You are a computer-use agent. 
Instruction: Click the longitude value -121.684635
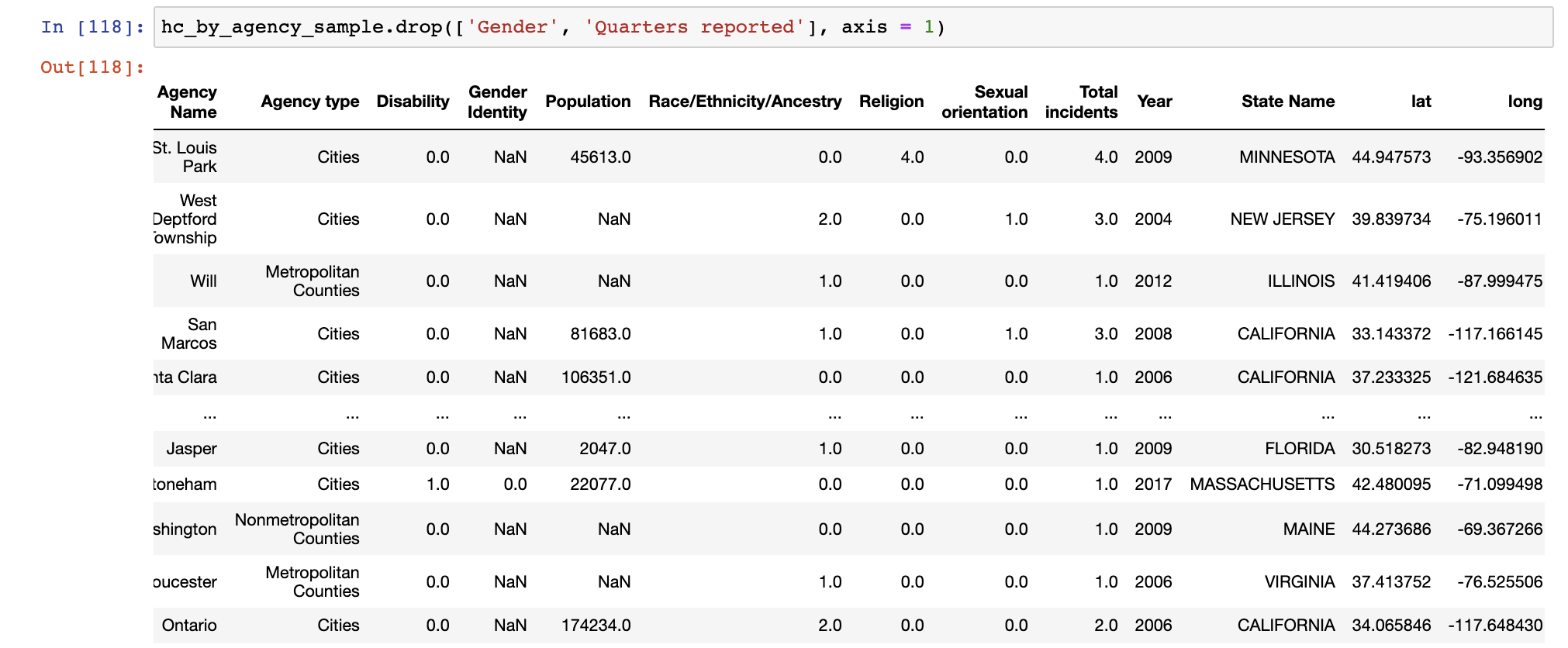pos(1495,377)
